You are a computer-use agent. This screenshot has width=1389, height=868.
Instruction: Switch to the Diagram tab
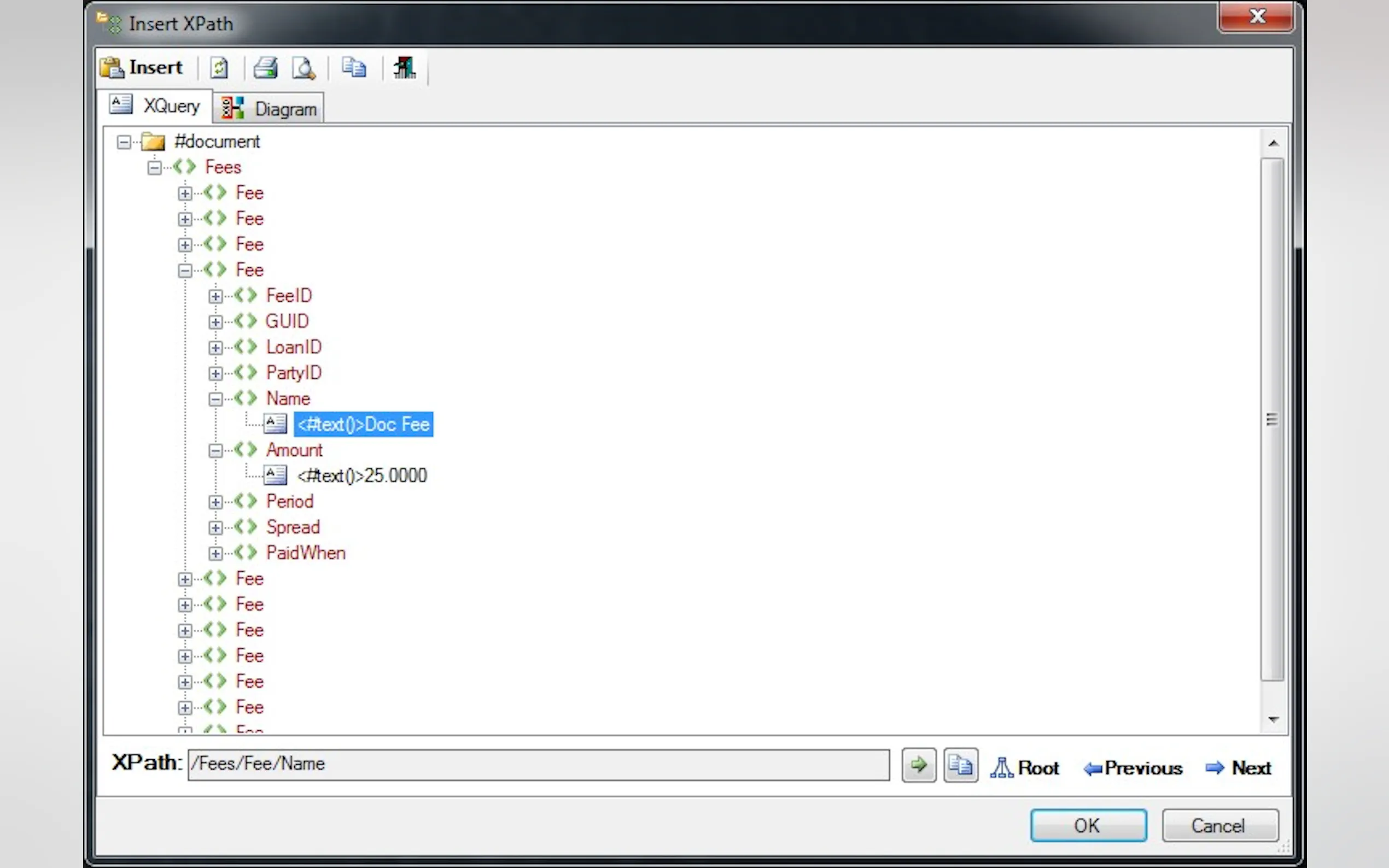click(x=269, y=108)
